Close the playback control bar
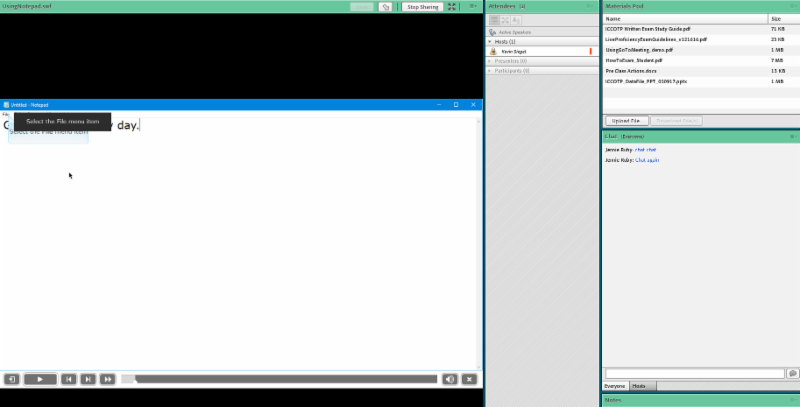This screenshot has width=800, height=407. (x=469, y=379)
